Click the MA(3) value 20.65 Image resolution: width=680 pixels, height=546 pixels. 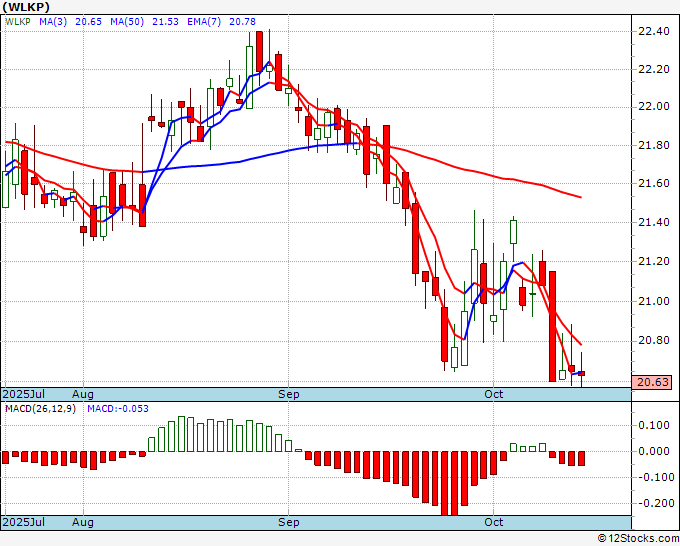pyautogui.click(x=88, y=22)
